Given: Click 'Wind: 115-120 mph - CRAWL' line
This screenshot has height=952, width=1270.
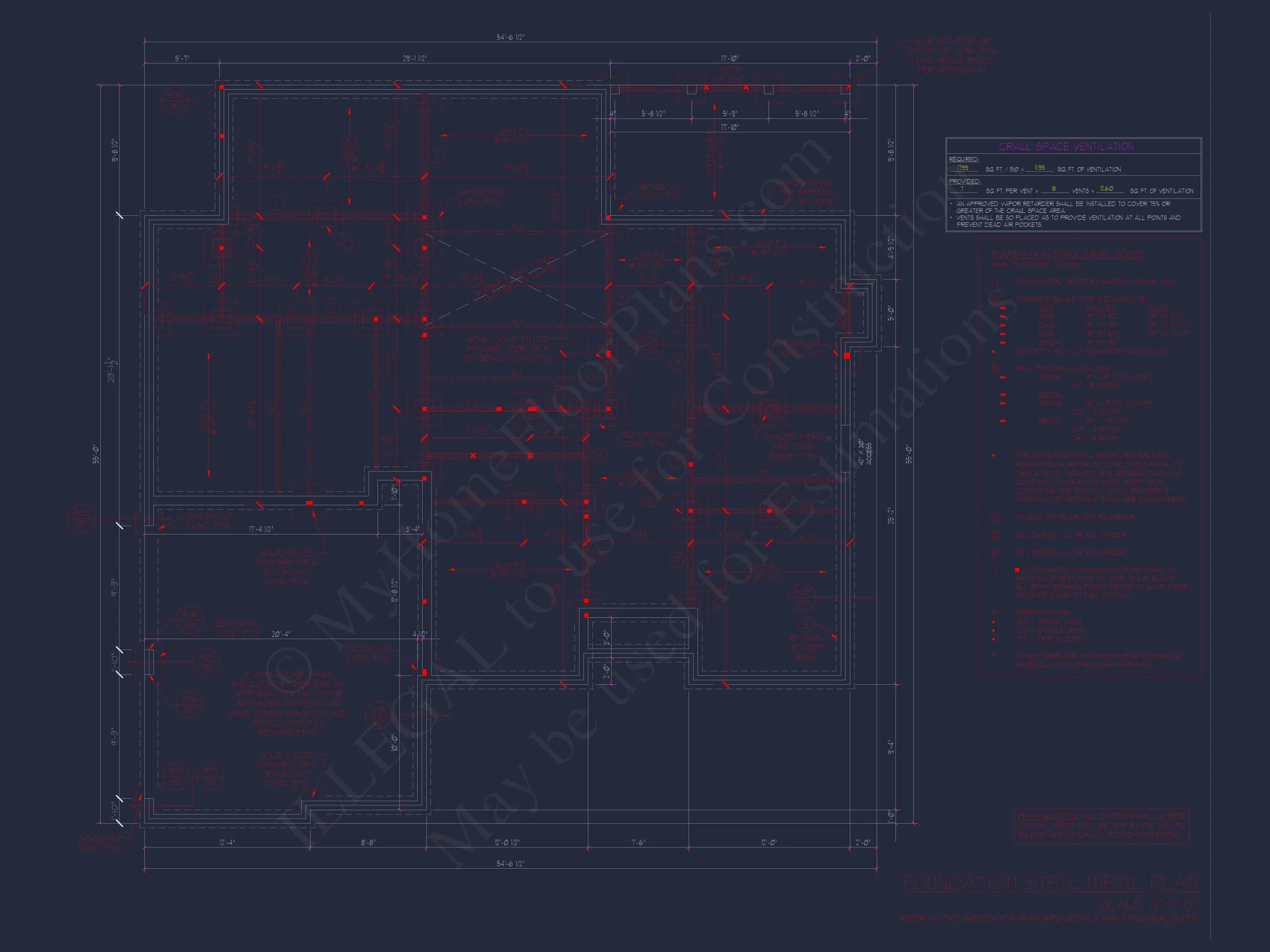Looking at the screenshot, I should 1035,265.
